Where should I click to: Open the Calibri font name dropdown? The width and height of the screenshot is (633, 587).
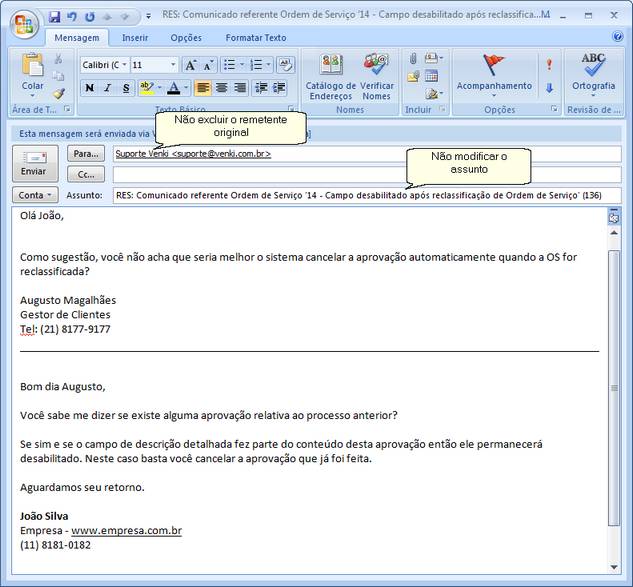coord(124,65)
